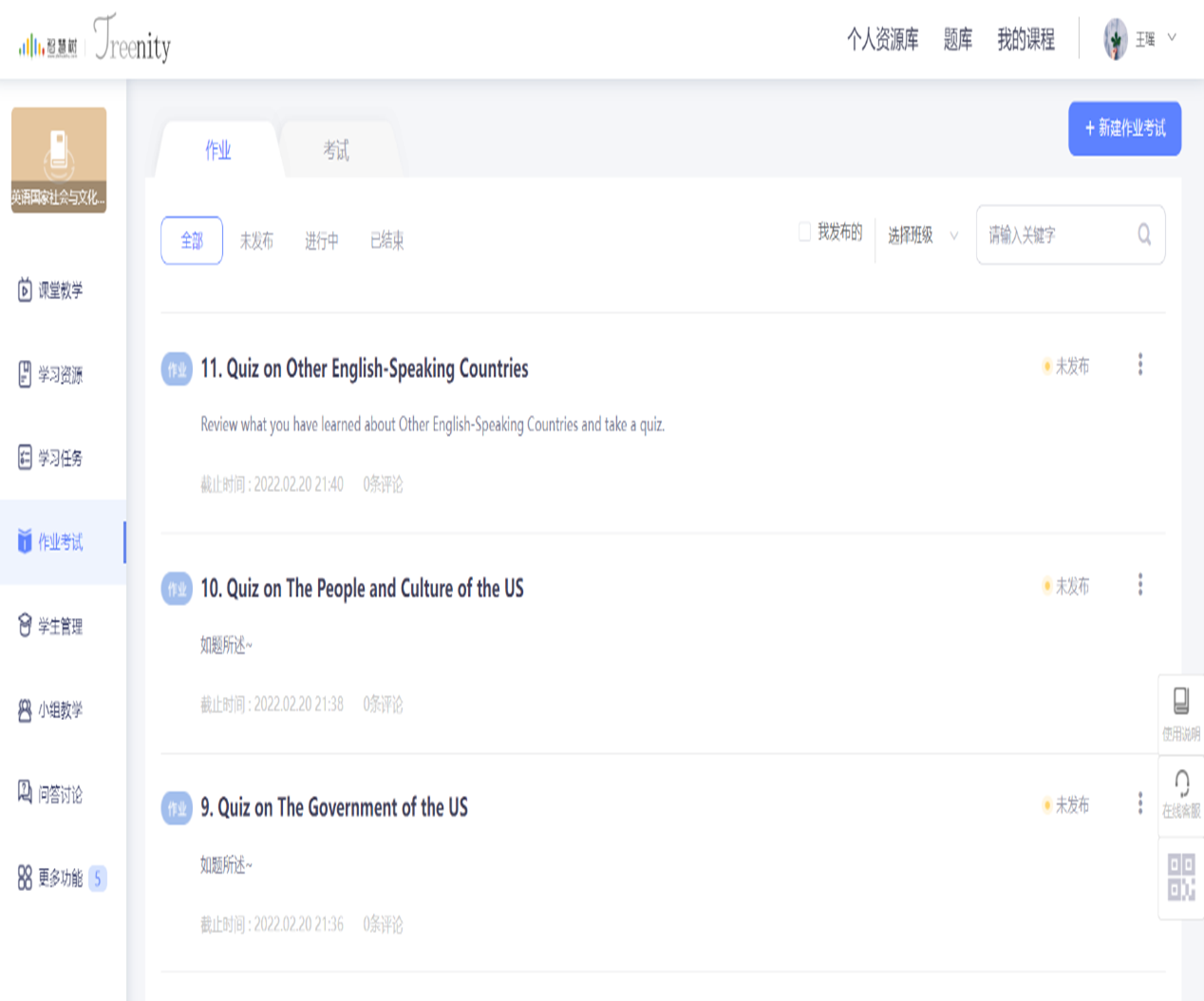Open more options for Quiz 11
The width and height of the screenshot is (1204, 1001).
[1140, 365]
